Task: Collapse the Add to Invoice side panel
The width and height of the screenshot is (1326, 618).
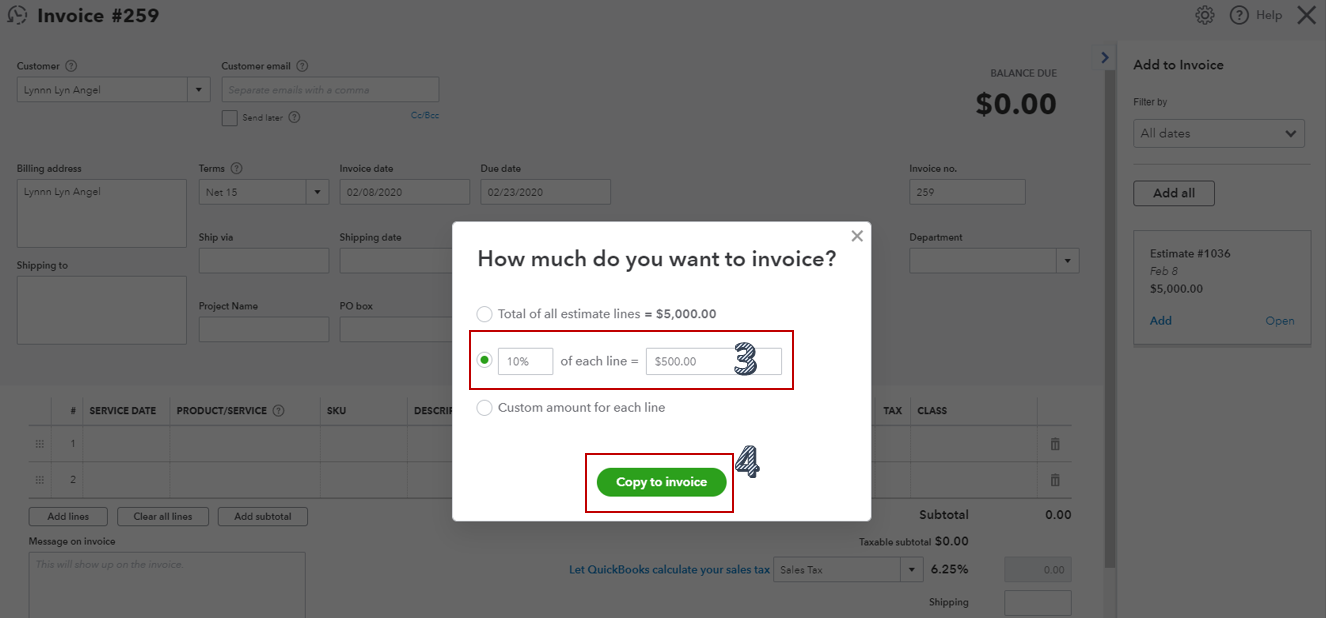Action: (x=1105, y=58)
